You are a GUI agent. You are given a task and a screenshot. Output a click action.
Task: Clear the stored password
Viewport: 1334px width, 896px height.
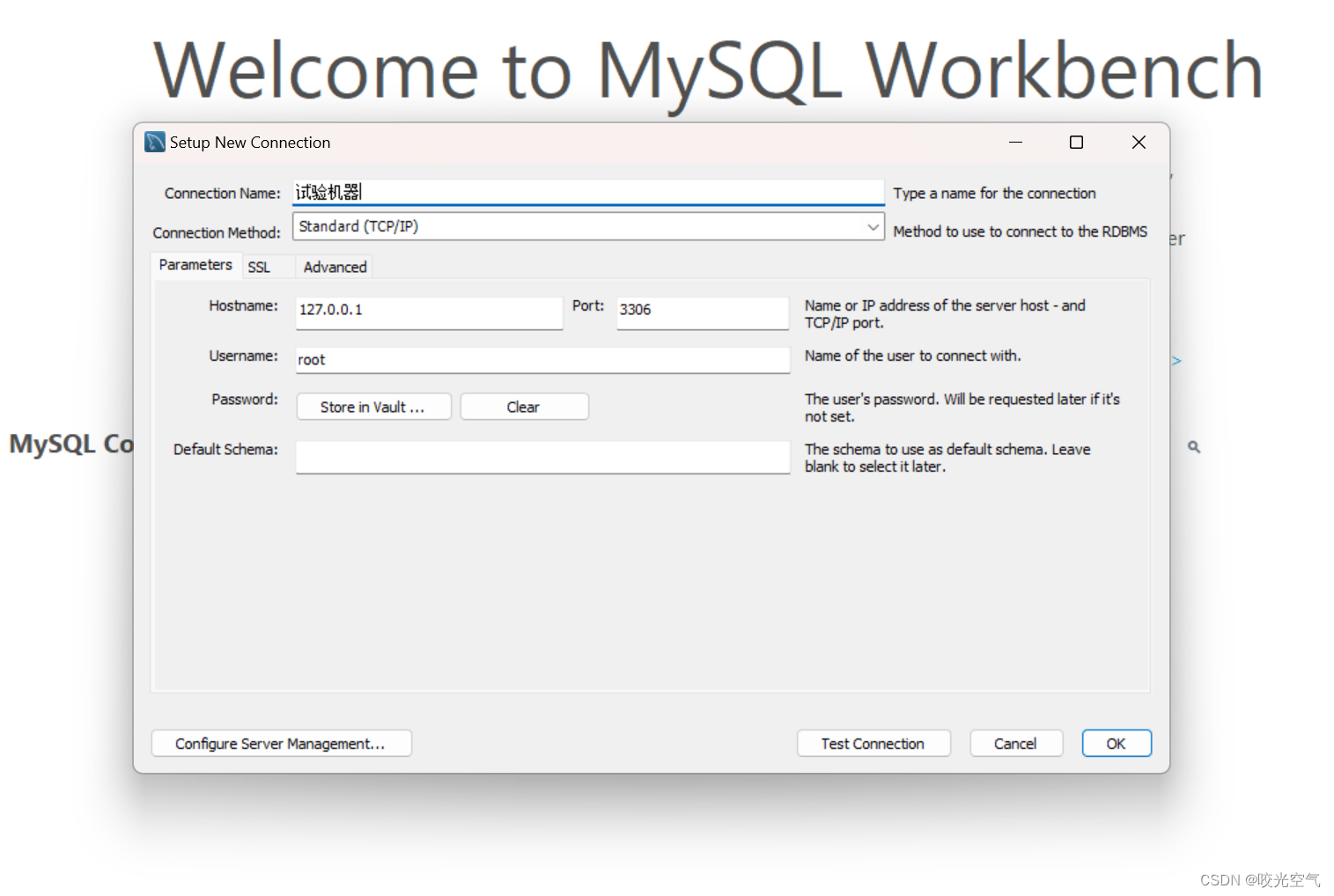(x=524, y=407)
